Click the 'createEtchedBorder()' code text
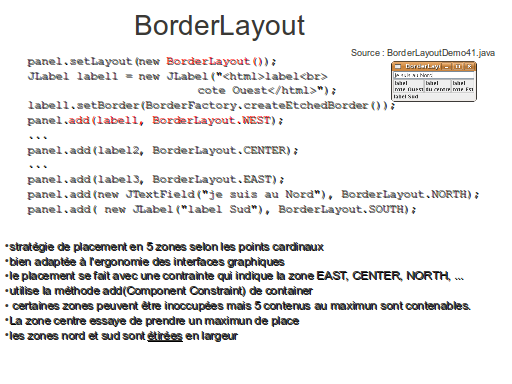The width and height of the screenshot is (512, 384). coord(317,105)
